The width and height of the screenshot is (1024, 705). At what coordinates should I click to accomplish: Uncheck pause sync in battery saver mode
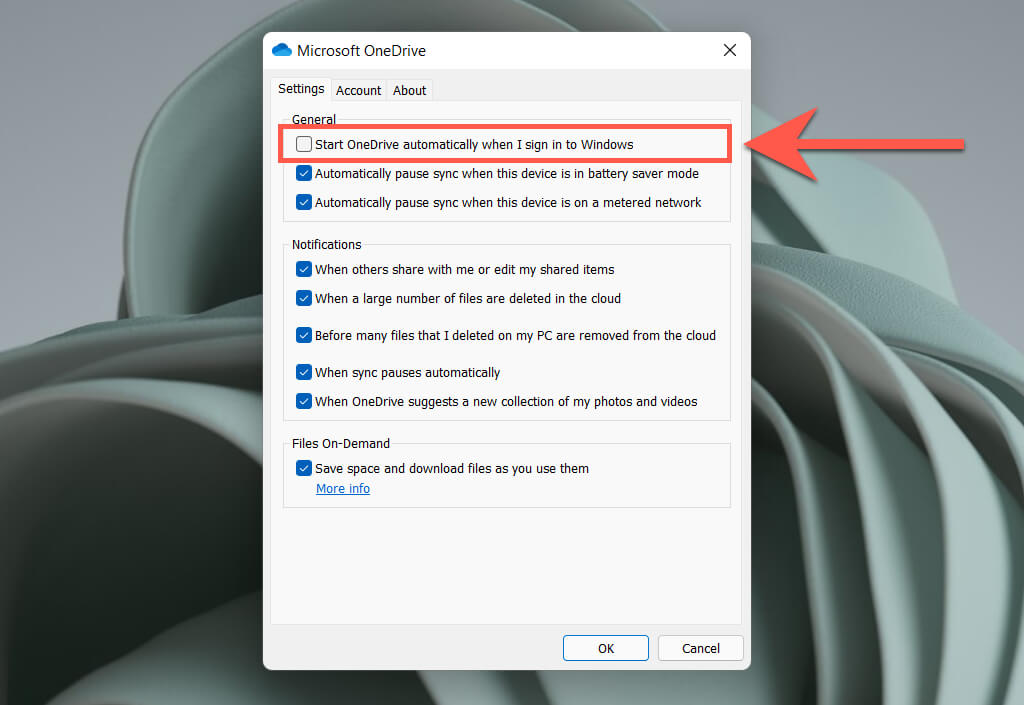click(304, 173)
